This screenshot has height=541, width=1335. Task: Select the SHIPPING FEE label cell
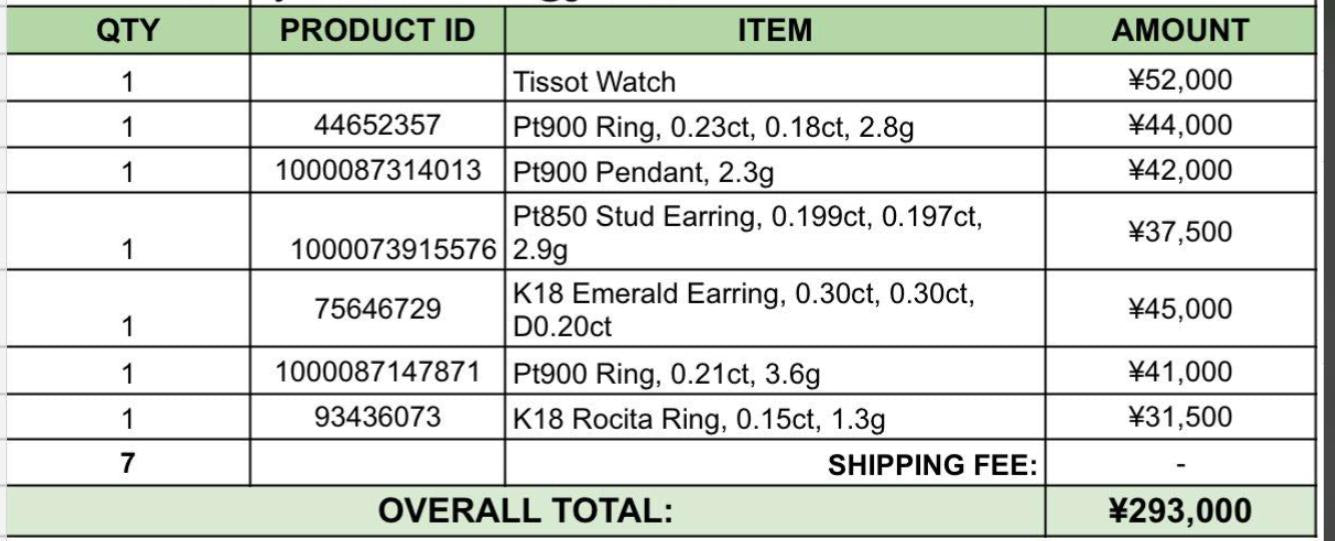point(932,465)
